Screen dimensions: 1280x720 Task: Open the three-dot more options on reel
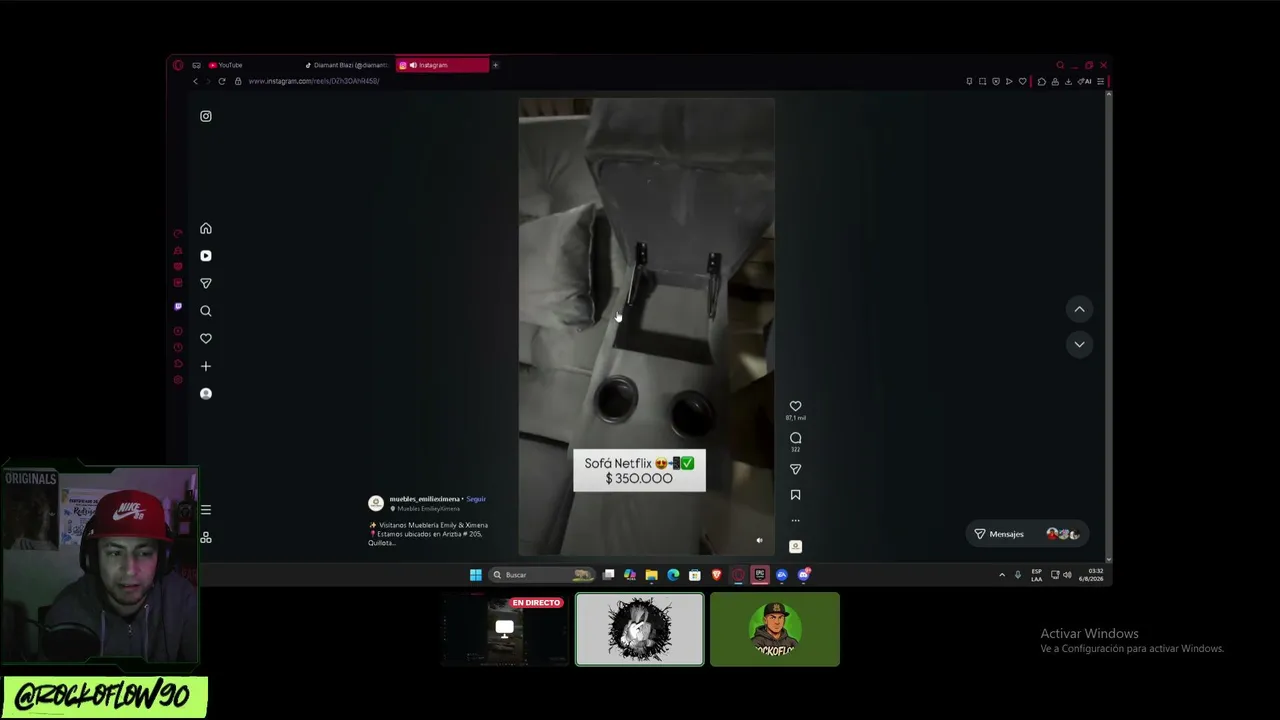(x=795, y=520)
